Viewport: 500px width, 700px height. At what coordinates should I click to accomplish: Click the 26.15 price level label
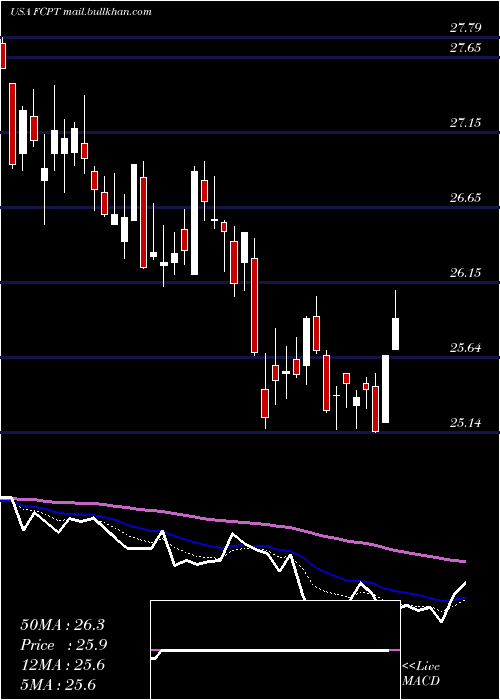click(x=465, y=273)
